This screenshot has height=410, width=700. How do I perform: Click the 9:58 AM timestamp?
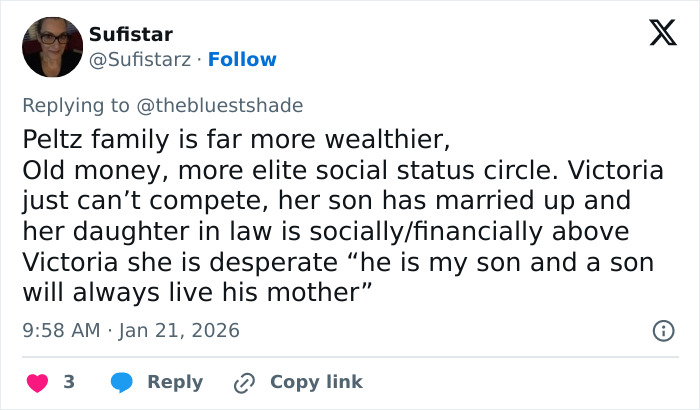[60, 330]
